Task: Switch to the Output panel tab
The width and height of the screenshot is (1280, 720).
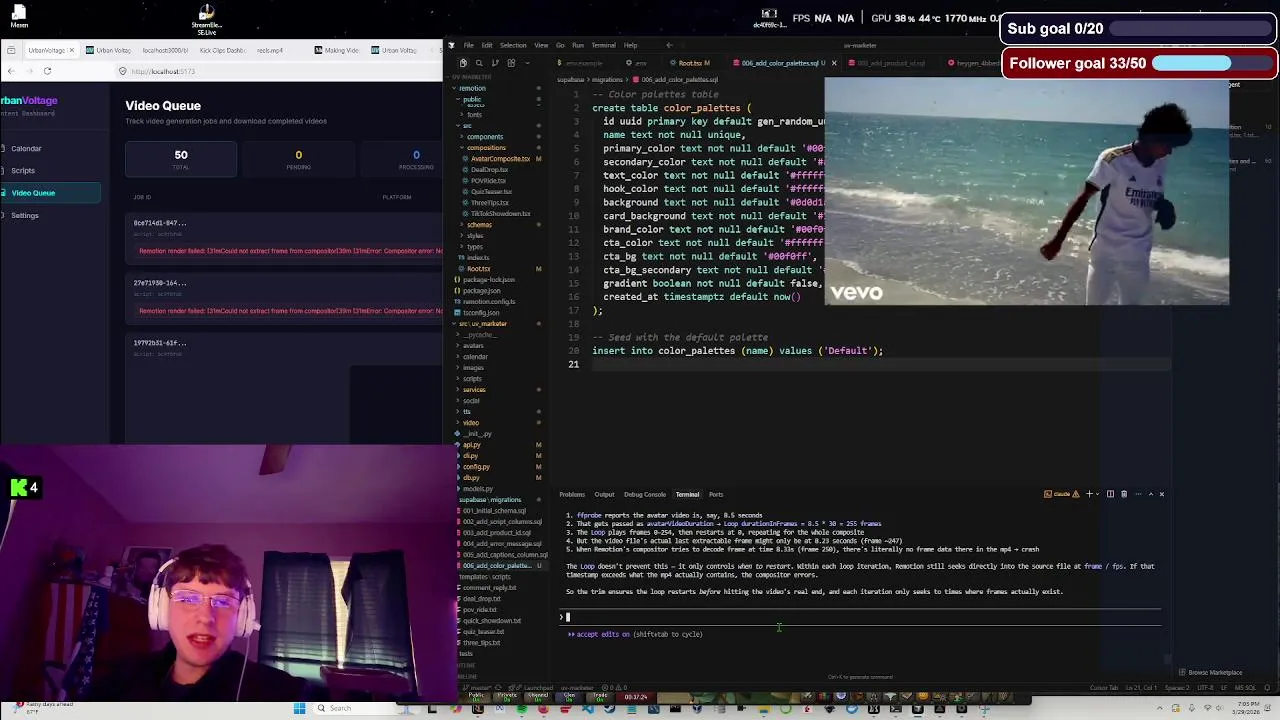Action: [604, 495]
